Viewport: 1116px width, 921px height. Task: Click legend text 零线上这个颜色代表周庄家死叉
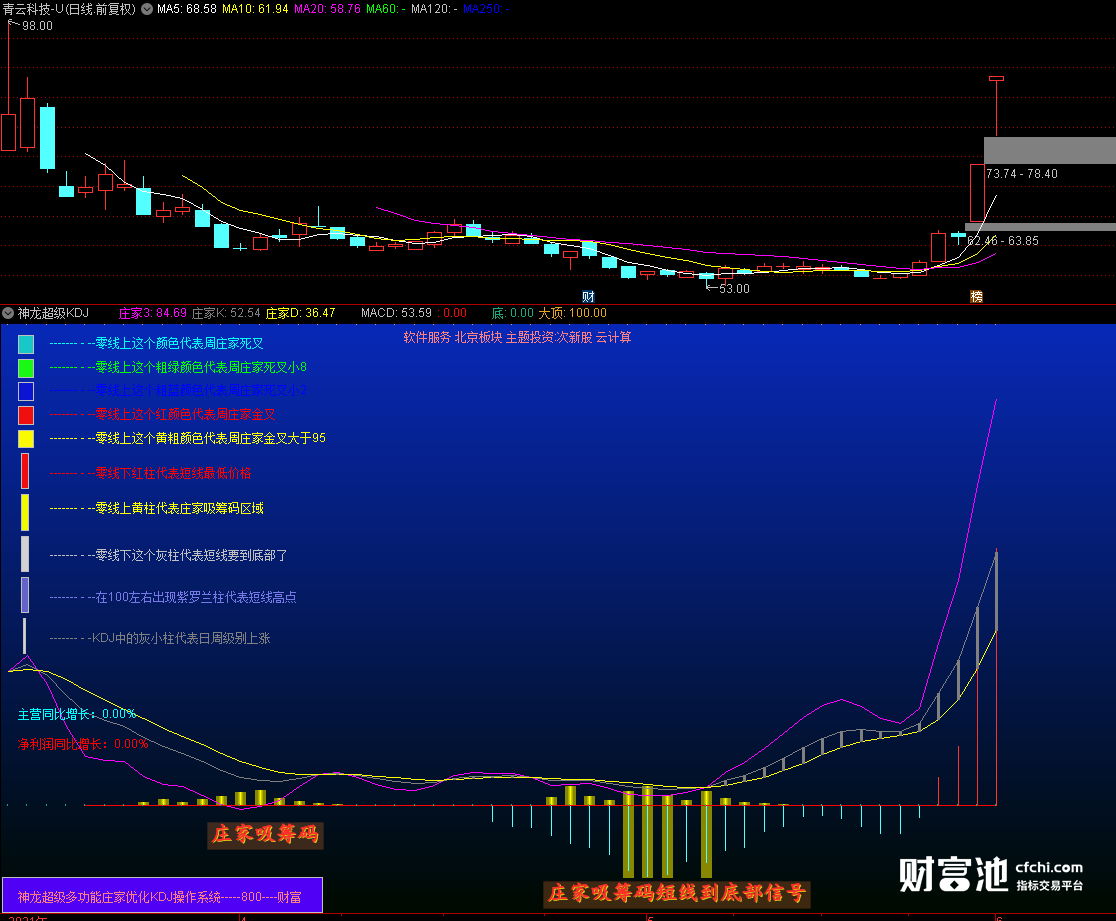pyautogui.click(x=179, y=343)
